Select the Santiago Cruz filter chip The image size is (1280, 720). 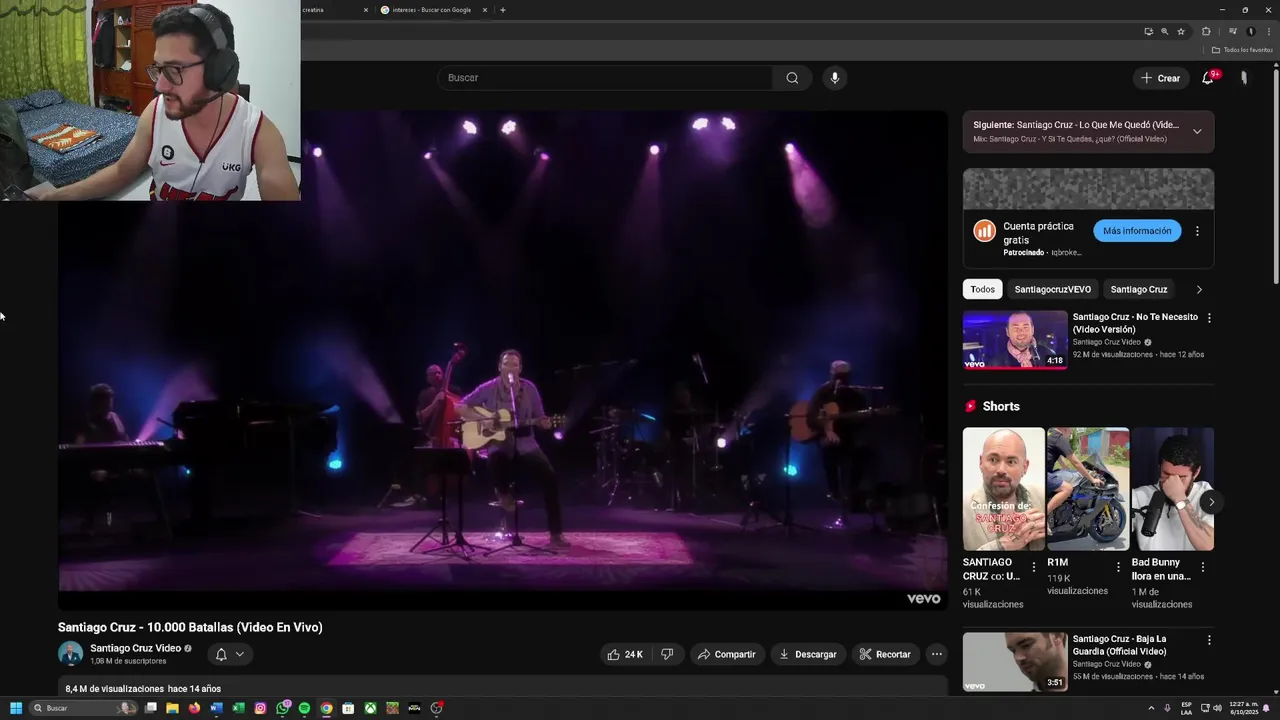coord(1139,289)
